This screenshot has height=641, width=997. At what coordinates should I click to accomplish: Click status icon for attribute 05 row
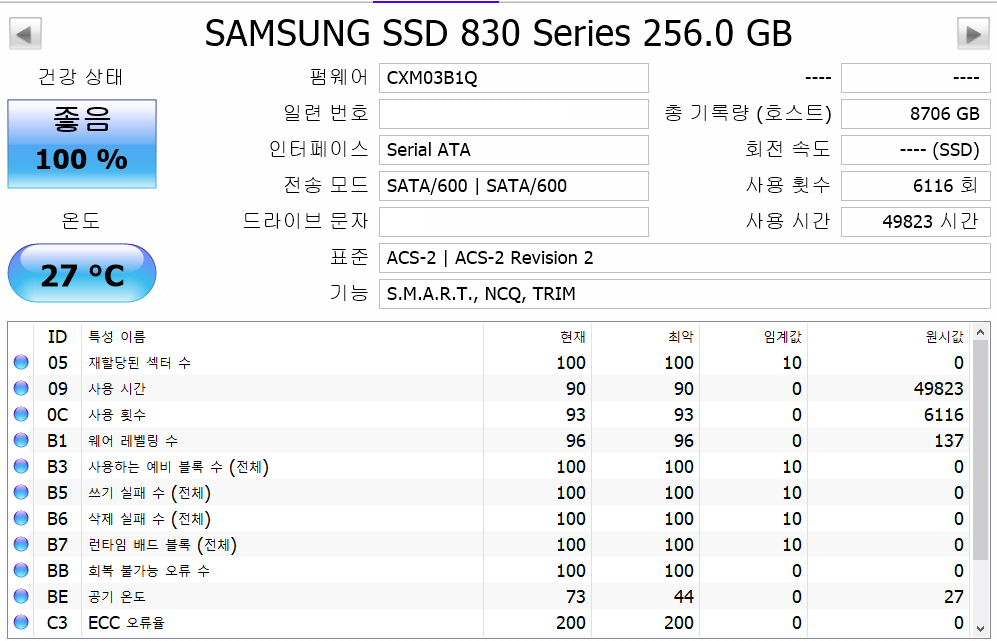click(21, 363)
